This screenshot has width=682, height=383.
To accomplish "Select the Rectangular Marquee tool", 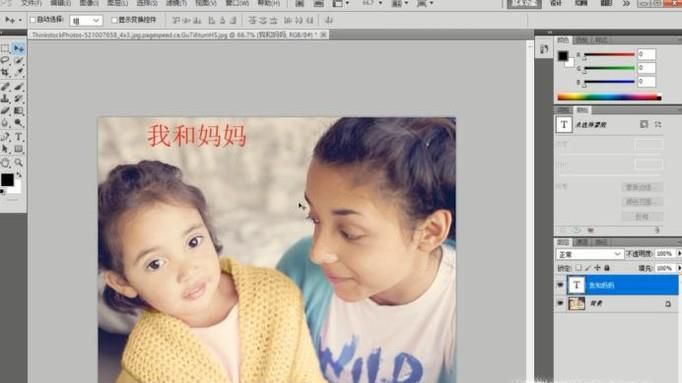I will pyautogui.click(x=5, y=48).
